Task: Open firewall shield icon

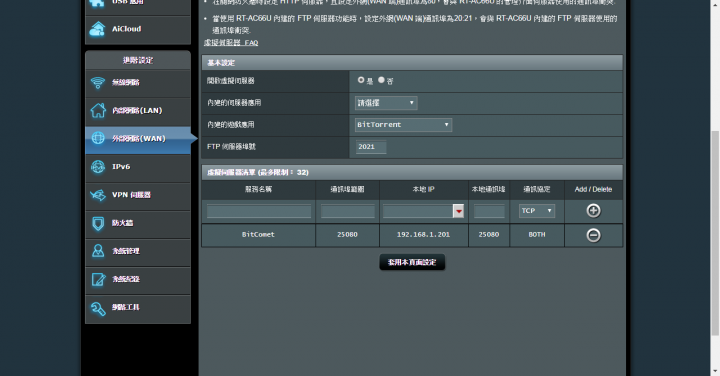Action: [x=98, y=223]
